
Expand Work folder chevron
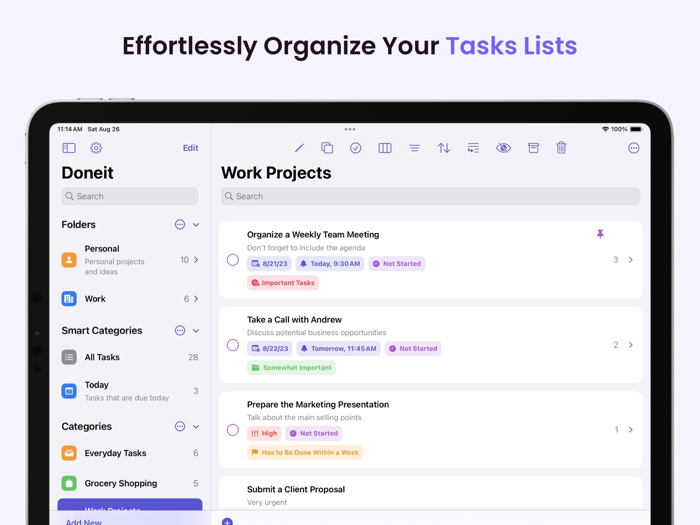click(x=196, y=299)
